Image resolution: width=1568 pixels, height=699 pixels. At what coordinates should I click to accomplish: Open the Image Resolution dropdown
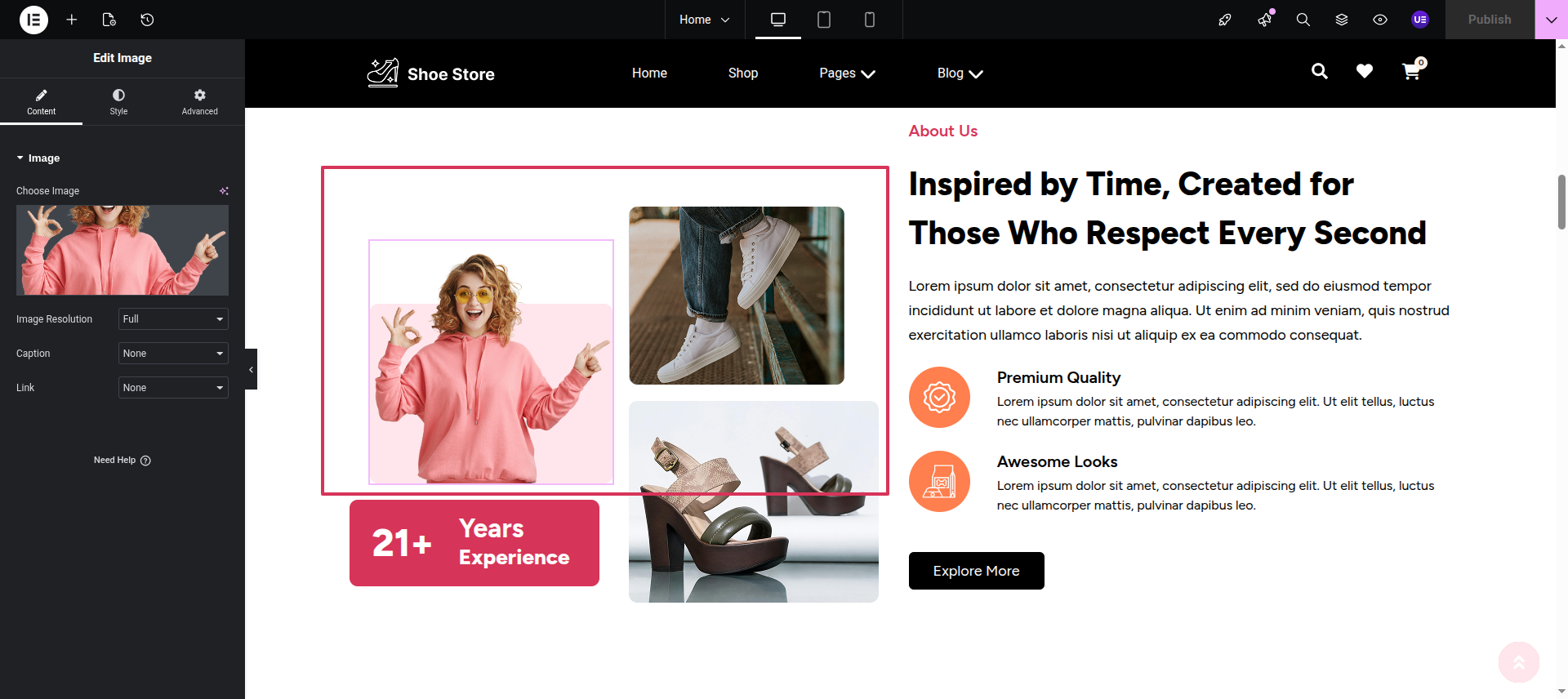[x=173, y=319]
